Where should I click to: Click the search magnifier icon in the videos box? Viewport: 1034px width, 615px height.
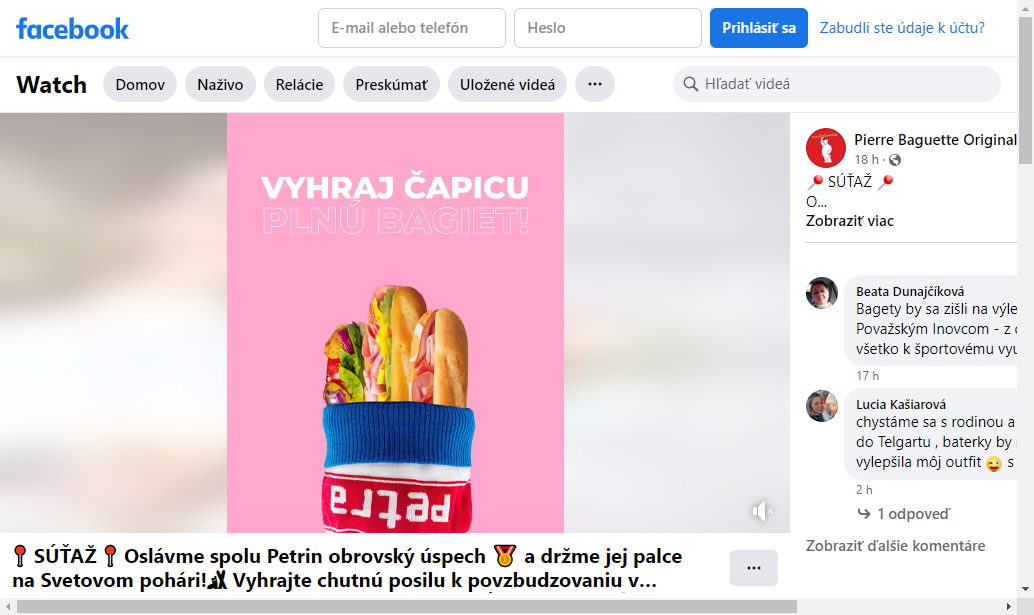(690, 84)
